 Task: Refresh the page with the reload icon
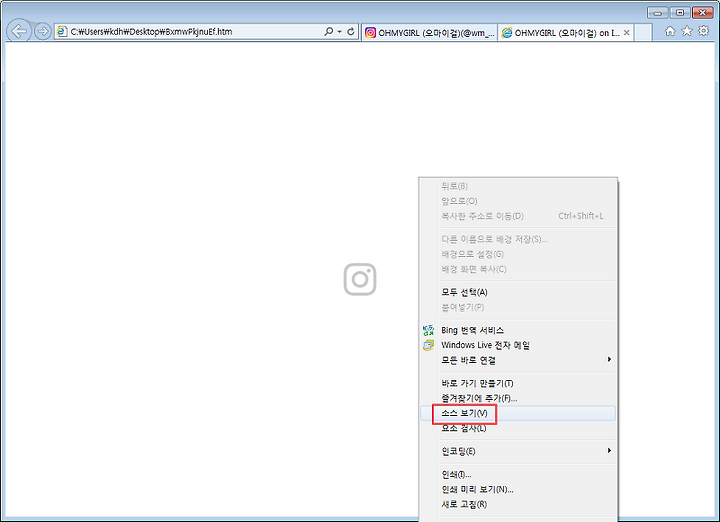[351, 31]
